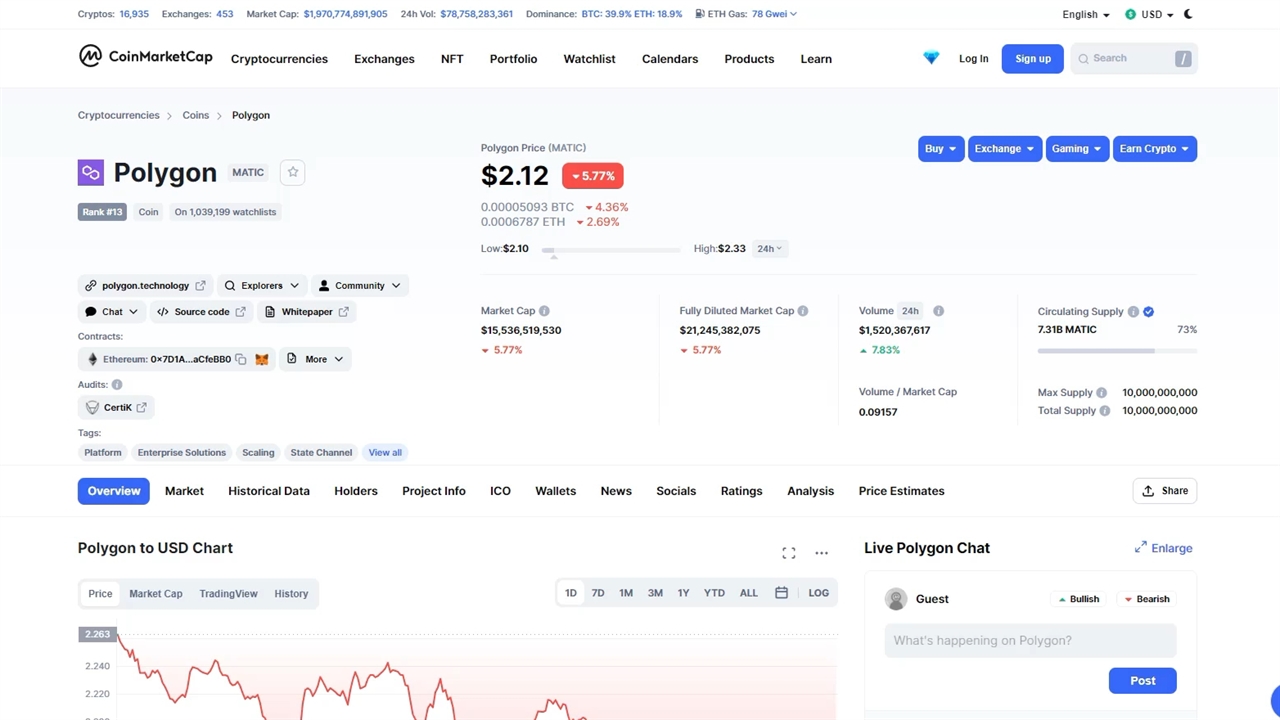Open the Explorers dropdown

pos(262,286)
